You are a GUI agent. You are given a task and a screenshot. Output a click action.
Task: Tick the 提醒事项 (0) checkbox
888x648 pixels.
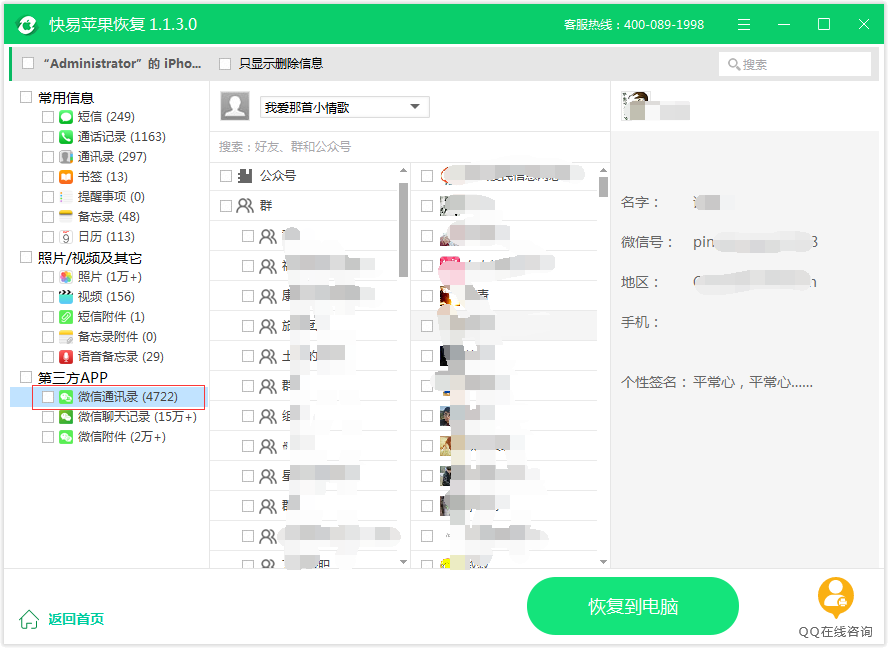[48, 197]
